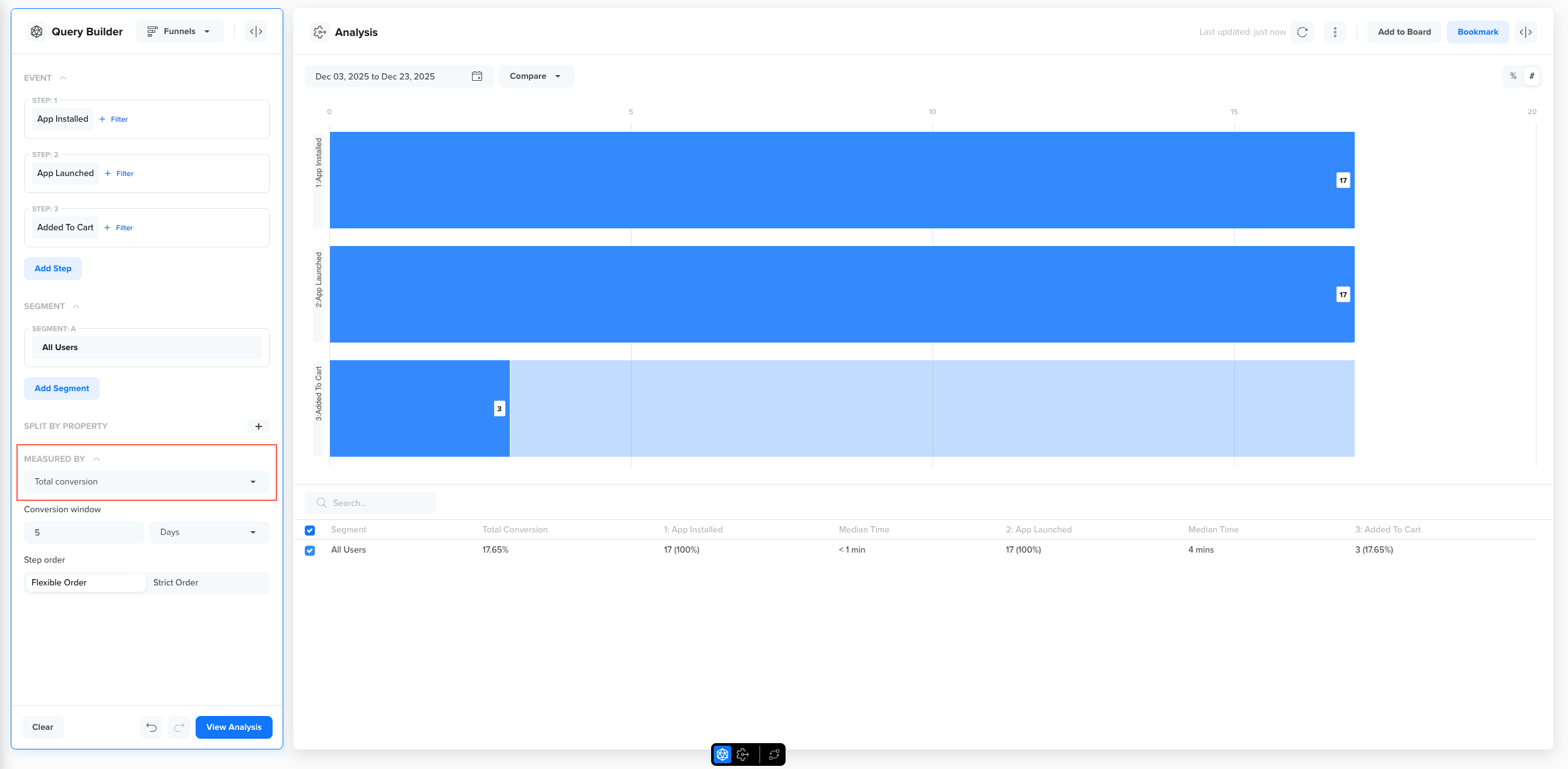Uncheck the All Users row checkbox
The width and height of the screenshot is (1568, 769).
310,550
